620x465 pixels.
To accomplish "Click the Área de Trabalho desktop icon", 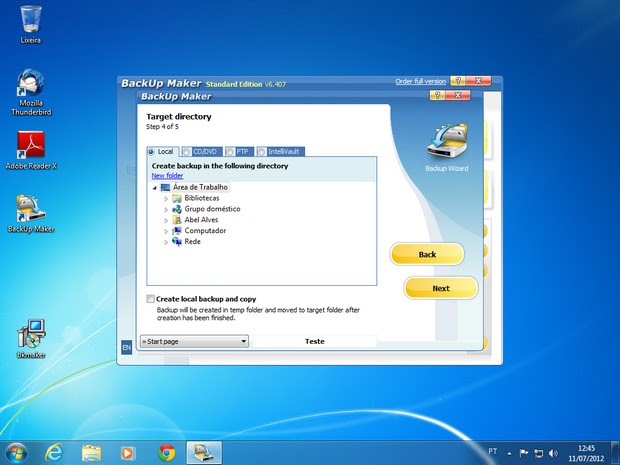I will click(165, 187).
